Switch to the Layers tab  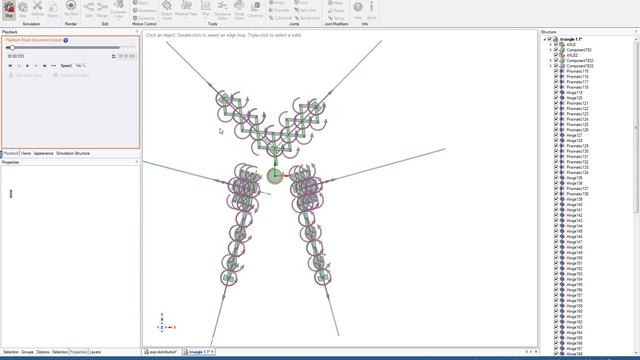click(95, 352)
